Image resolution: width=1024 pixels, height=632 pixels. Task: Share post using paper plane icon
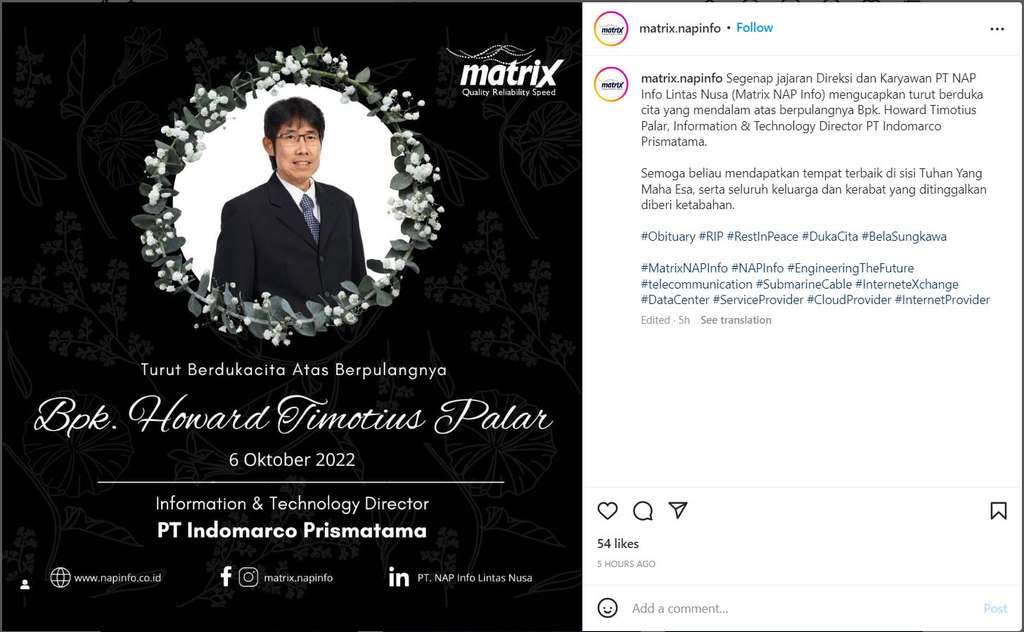pos(678,510)
